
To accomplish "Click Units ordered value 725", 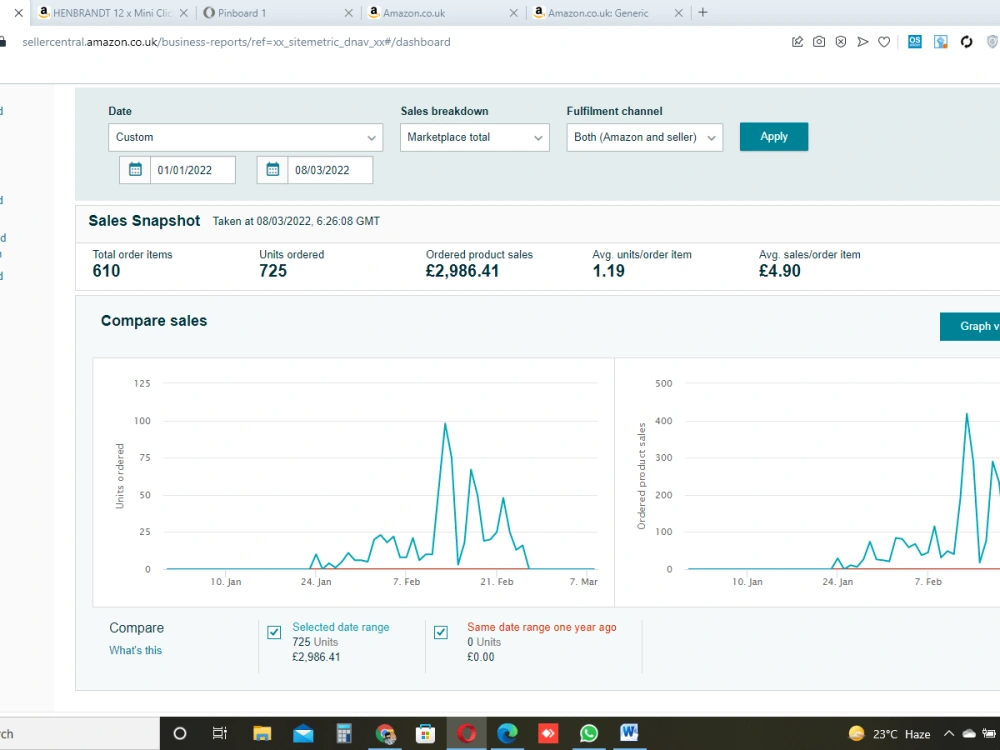I will click(273, 271).
